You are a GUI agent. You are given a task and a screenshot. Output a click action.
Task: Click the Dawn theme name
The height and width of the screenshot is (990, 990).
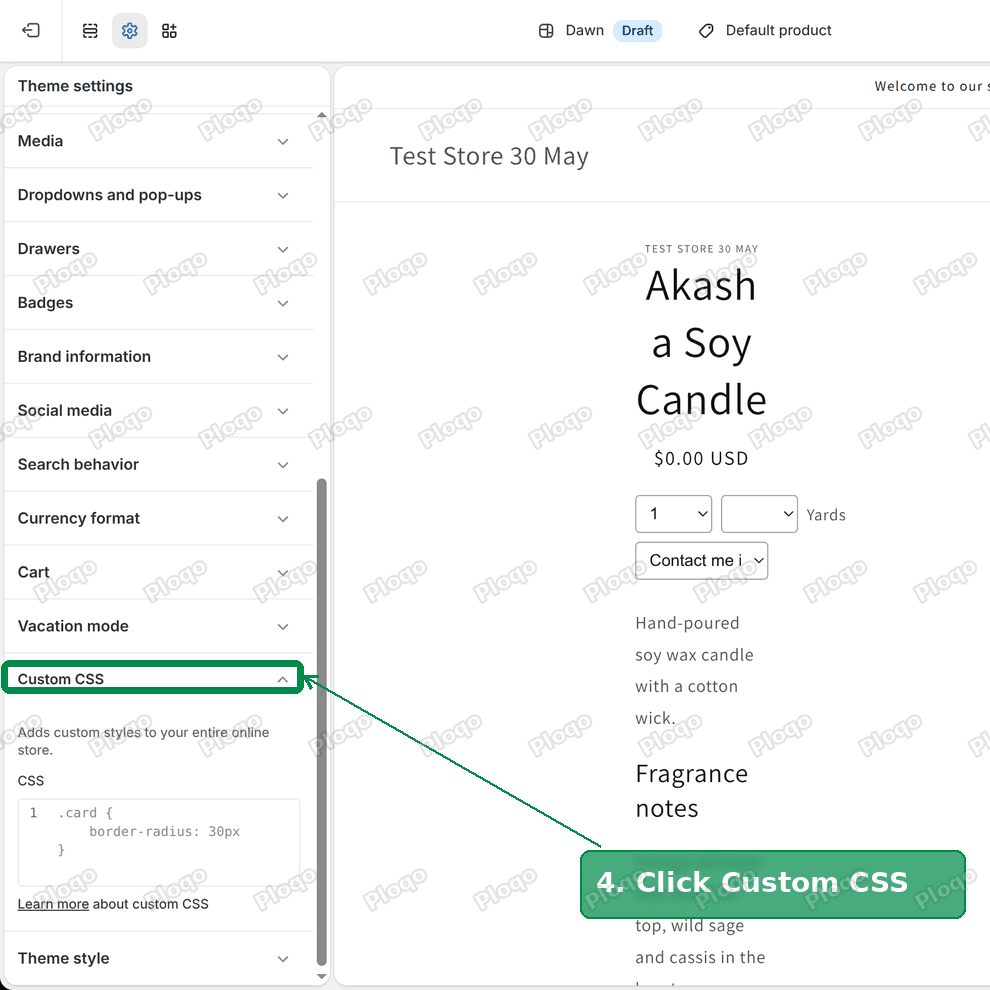tap(584, 30)
